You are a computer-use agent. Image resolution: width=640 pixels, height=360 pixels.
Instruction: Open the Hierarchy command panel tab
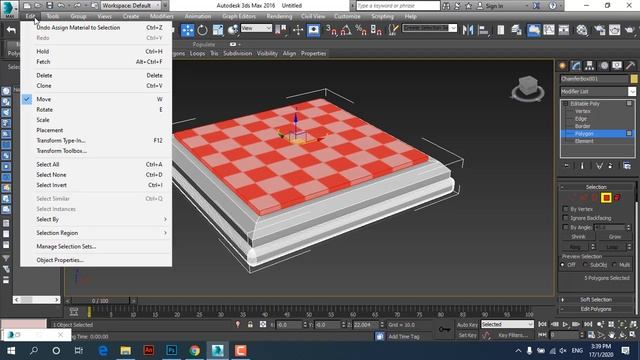point(589,66)
